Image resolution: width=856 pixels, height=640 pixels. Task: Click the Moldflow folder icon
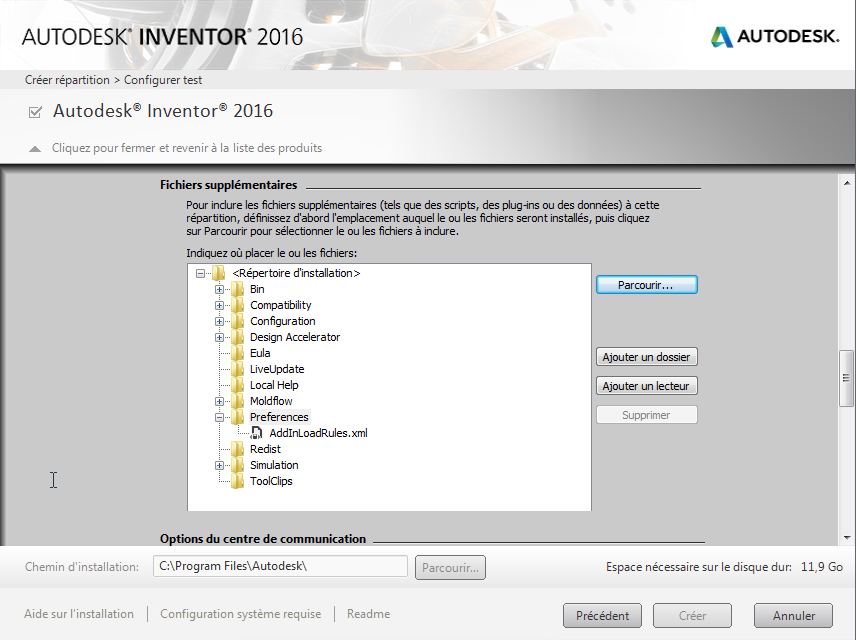pos(237,401)
